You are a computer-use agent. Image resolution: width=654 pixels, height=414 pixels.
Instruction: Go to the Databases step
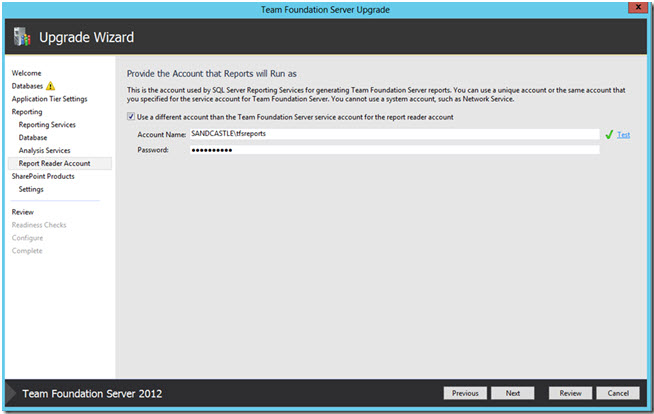click(27, 86)
